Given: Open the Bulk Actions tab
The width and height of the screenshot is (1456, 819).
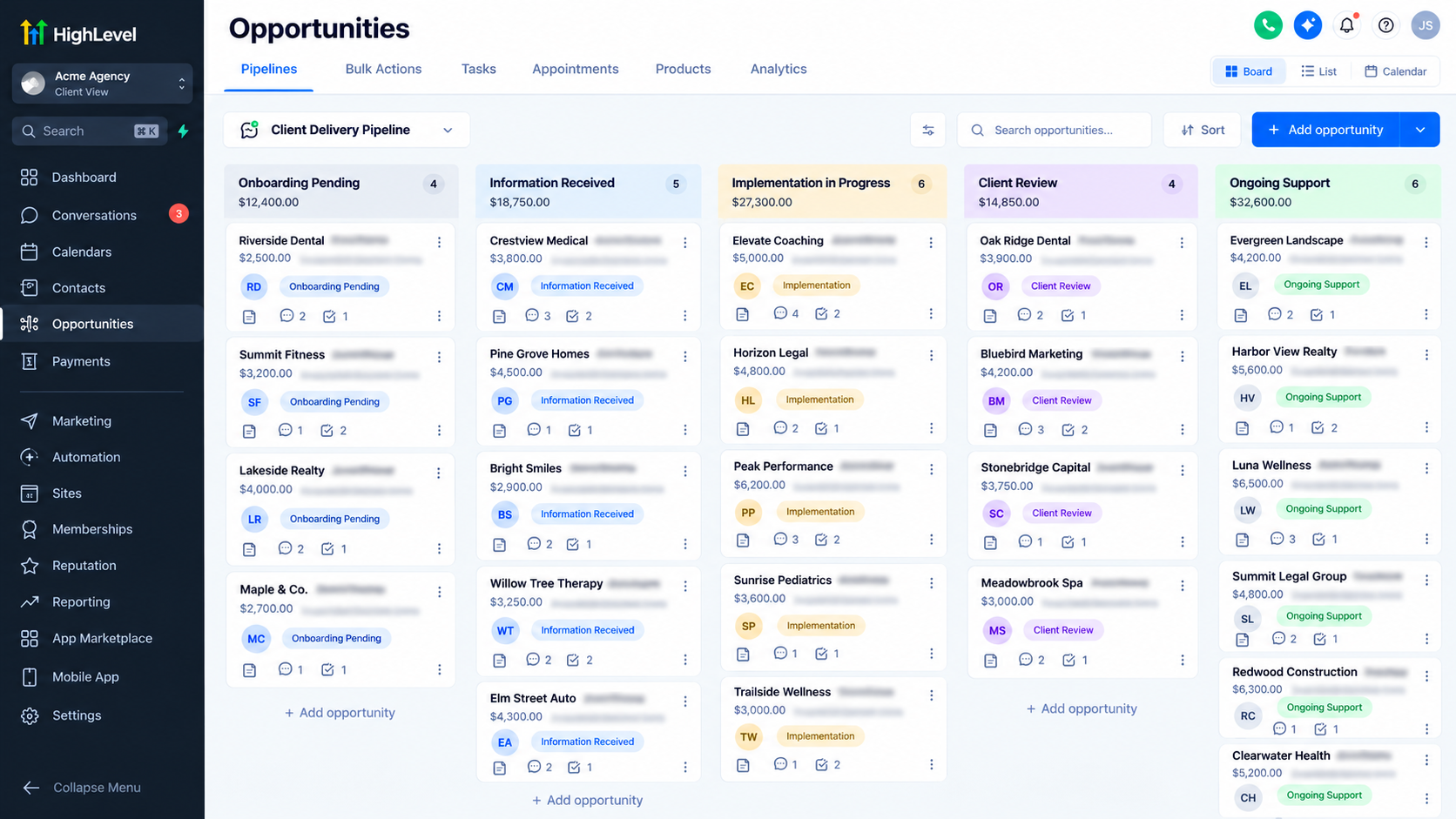Looking at the screenshot, I should point(383,69).
